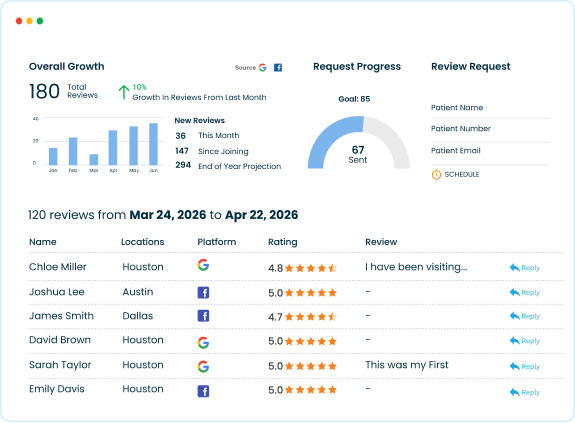The height and width of the screenshot is (423, 575).
Task: Click the name Chloe Miller
Action: click(58, 267)
